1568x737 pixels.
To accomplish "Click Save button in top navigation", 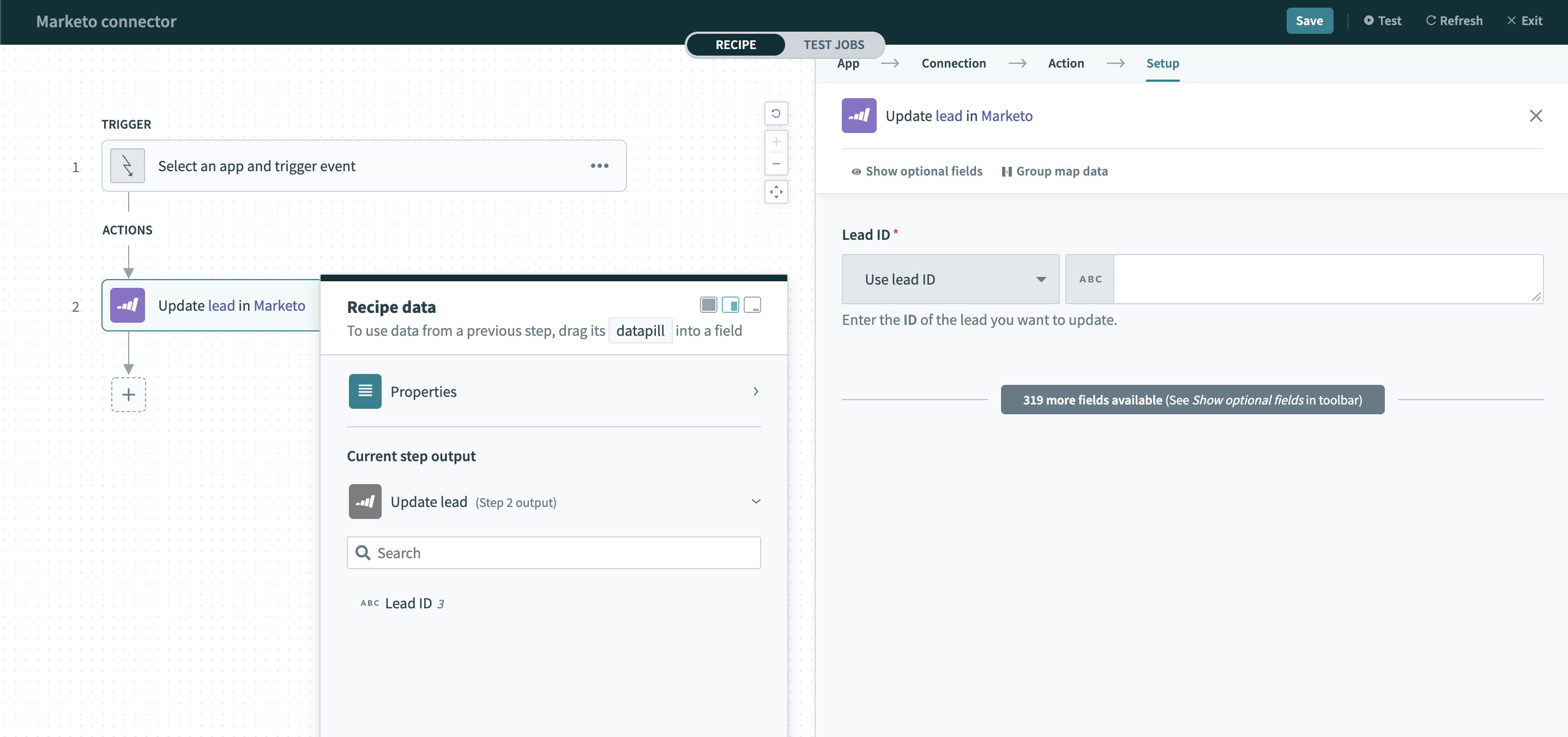I will (1309, 20).
